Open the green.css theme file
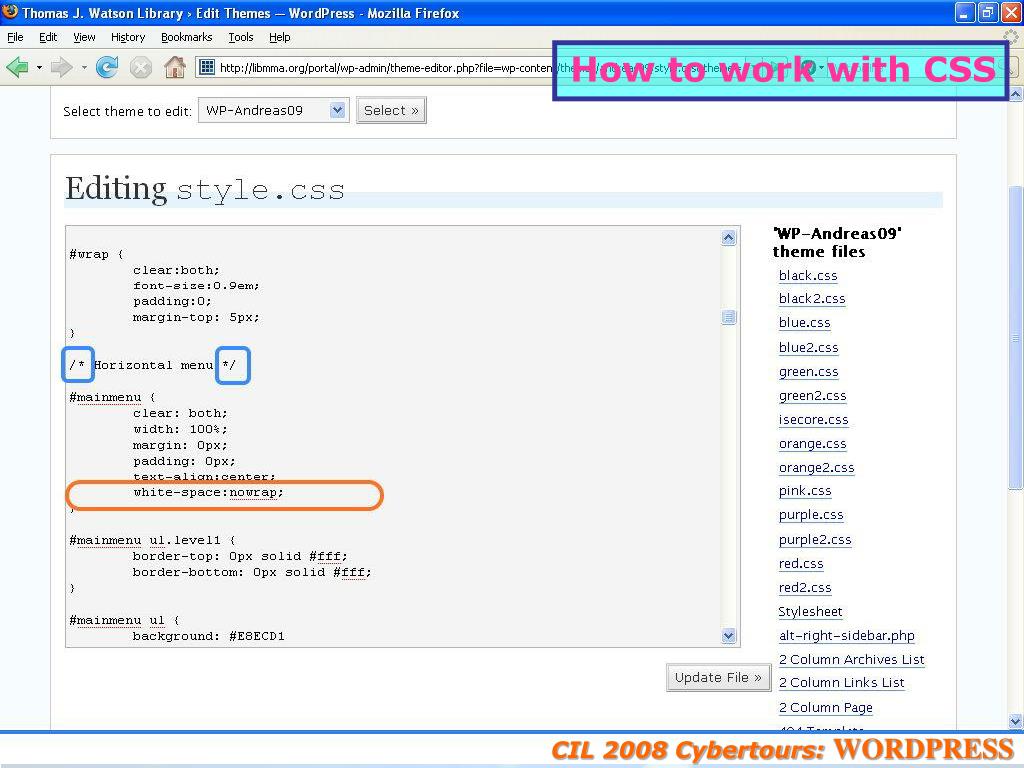 coord(808,372)
